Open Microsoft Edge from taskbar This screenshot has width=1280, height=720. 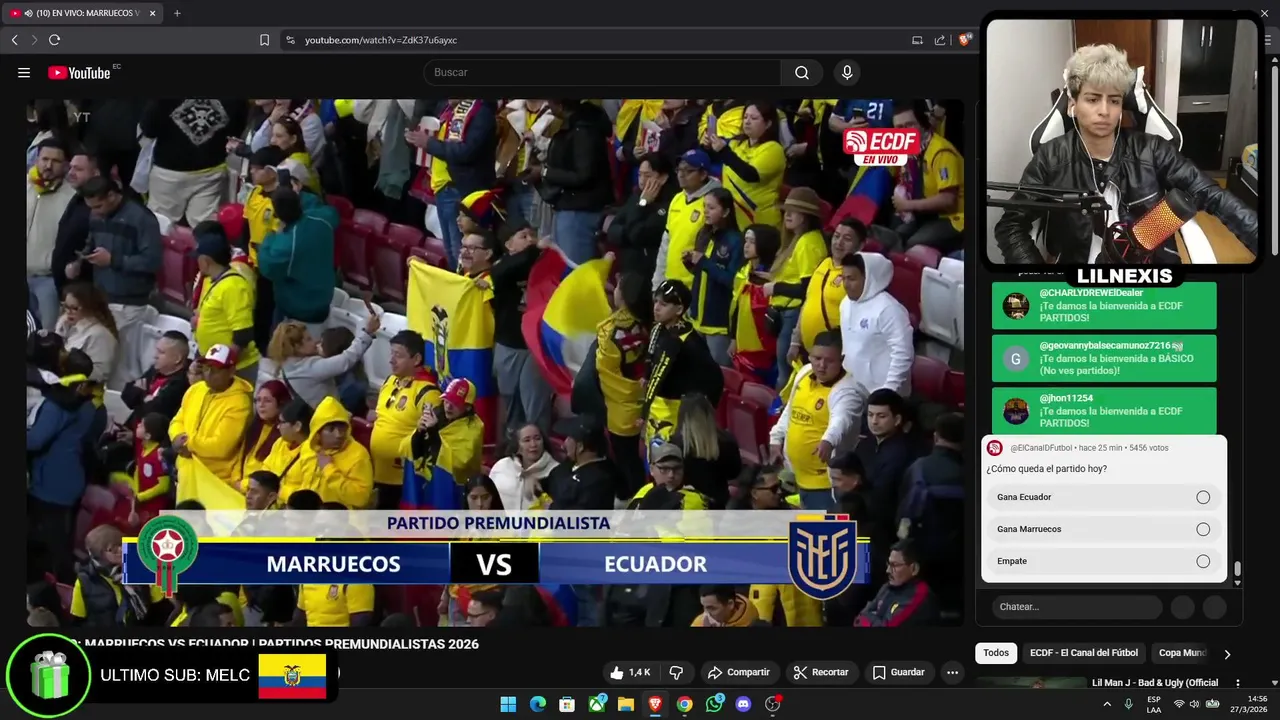coord(537,704)
